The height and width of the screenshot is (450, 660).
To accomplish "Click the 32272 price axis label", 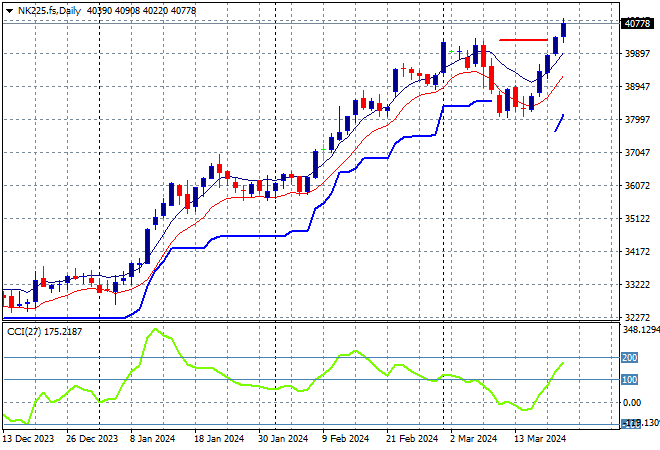I will coord(636,317).
